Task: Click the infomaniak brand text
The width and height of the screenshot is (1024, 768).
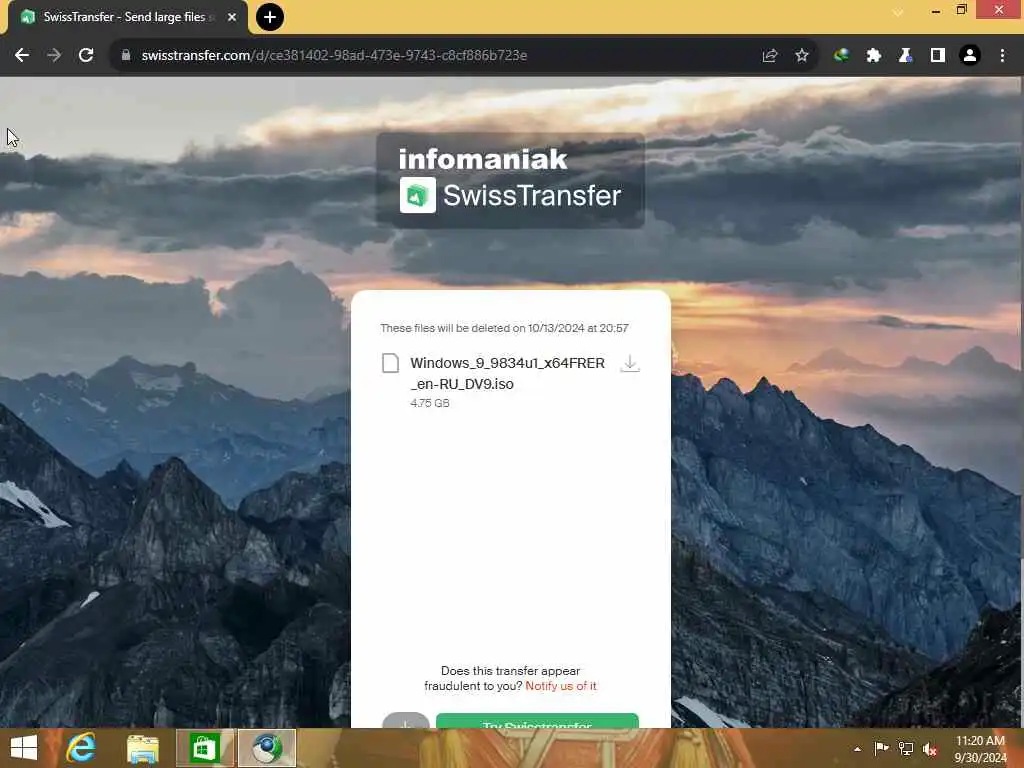Action: coord(483,159)
